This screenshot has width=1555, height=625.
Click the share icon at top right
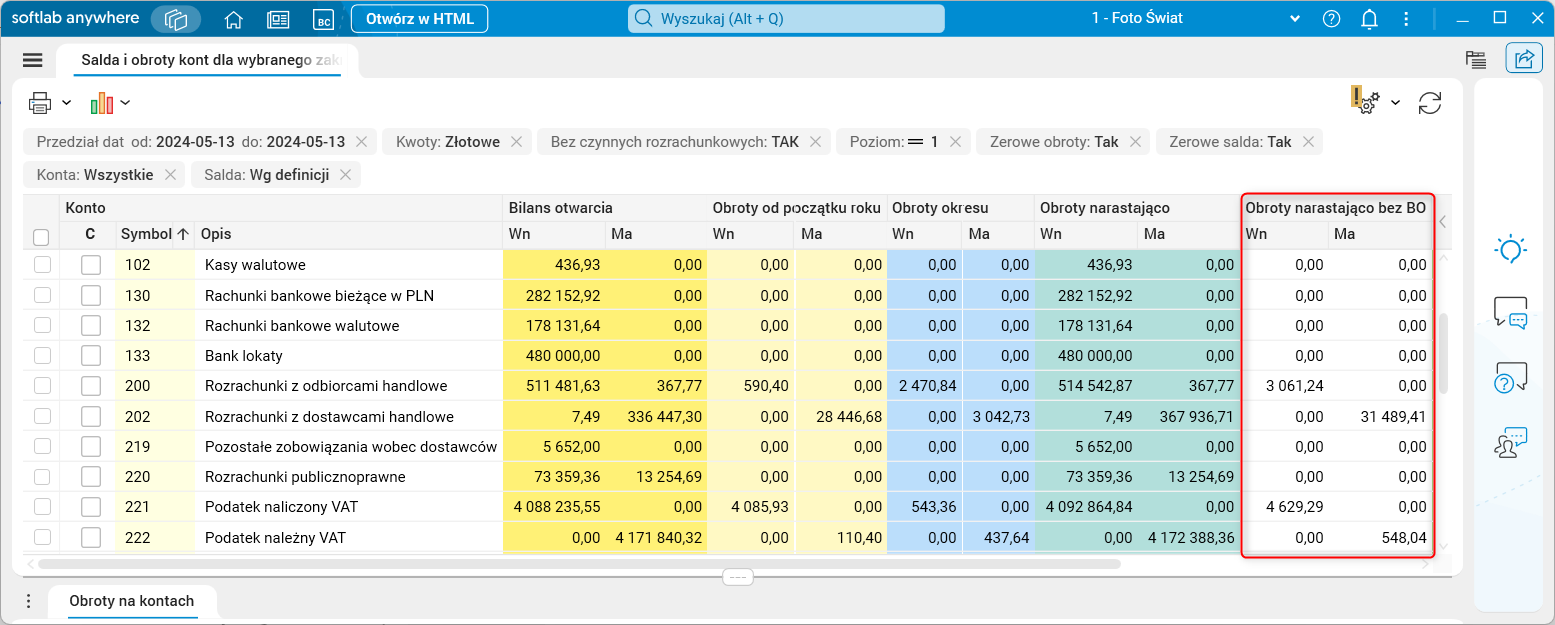point(1523,59)
